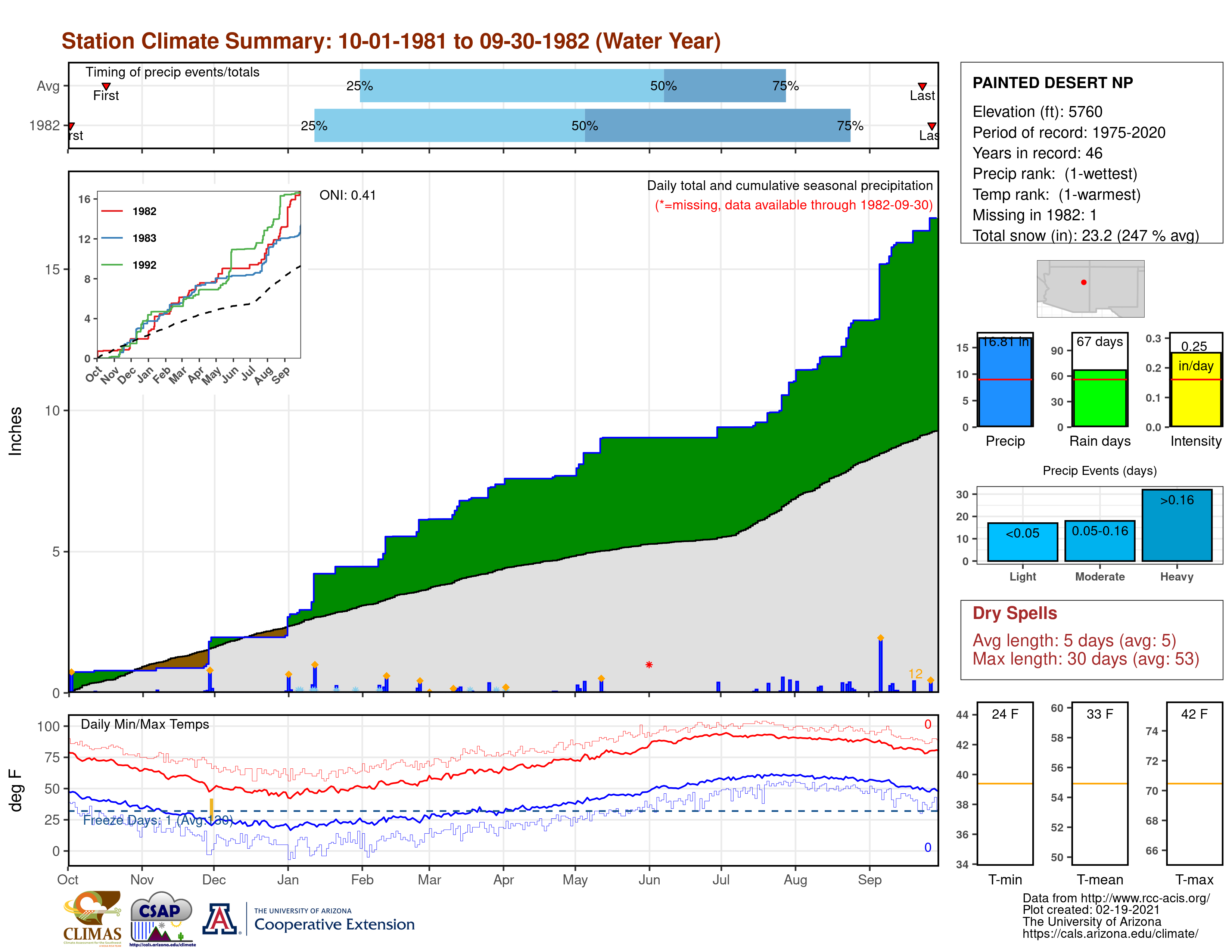Screen dimensions: 1232x952
Task: Click the red 'data available through' note
Action: [794, 205]
